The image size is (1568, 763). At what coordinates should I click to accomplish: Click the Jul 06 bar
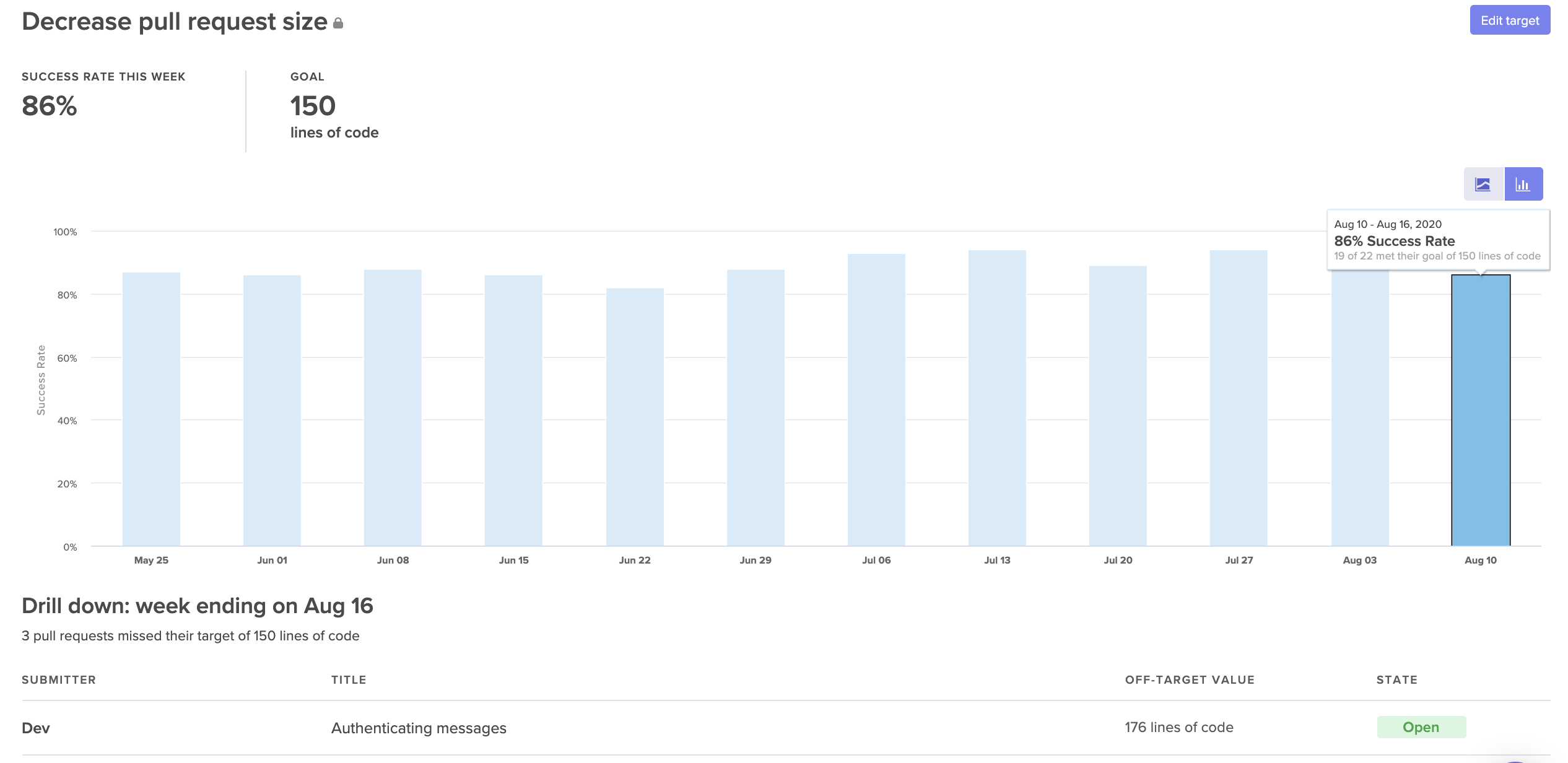[x=876, y=399]
